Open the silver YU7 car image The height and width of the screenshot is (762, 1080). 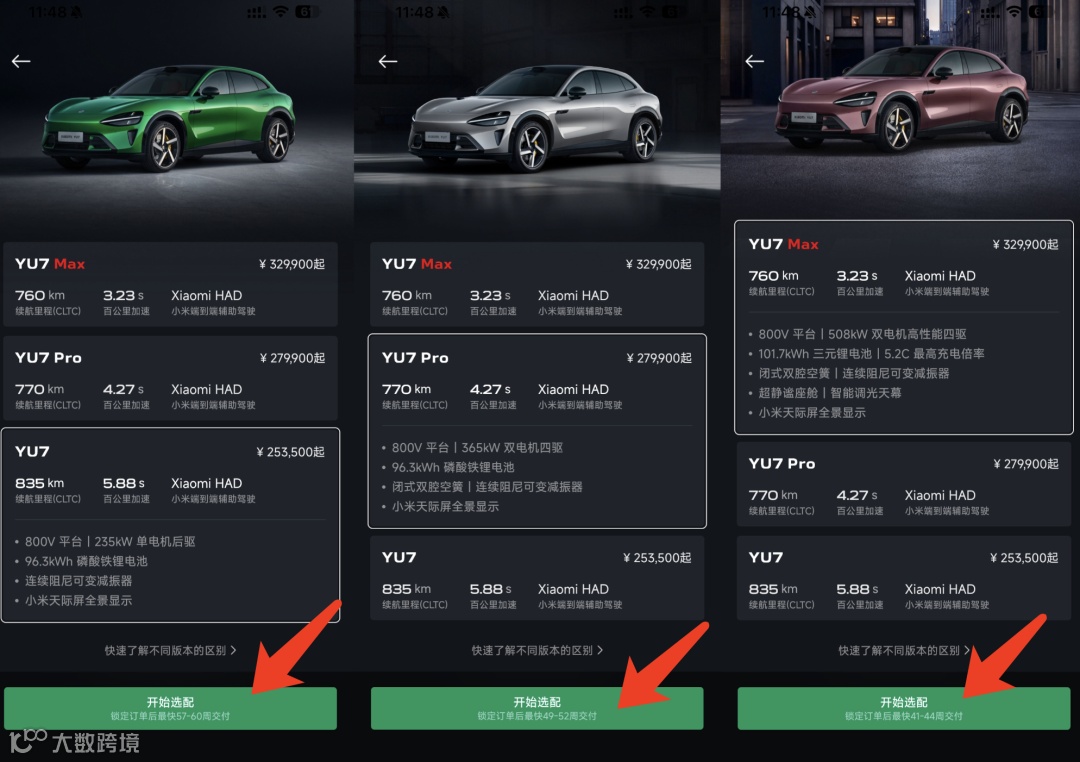[x=536, y=117]
